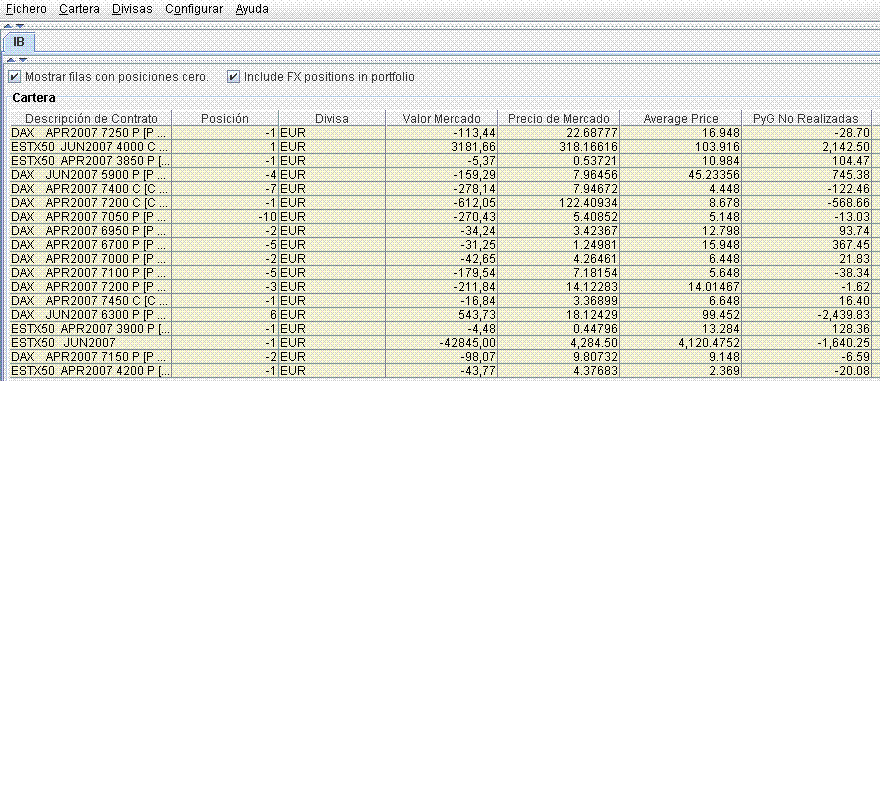Click down arrow on divider above IB tab
Image resolution: width=880 pixels, height=798 pixels.
click(20, 25)
